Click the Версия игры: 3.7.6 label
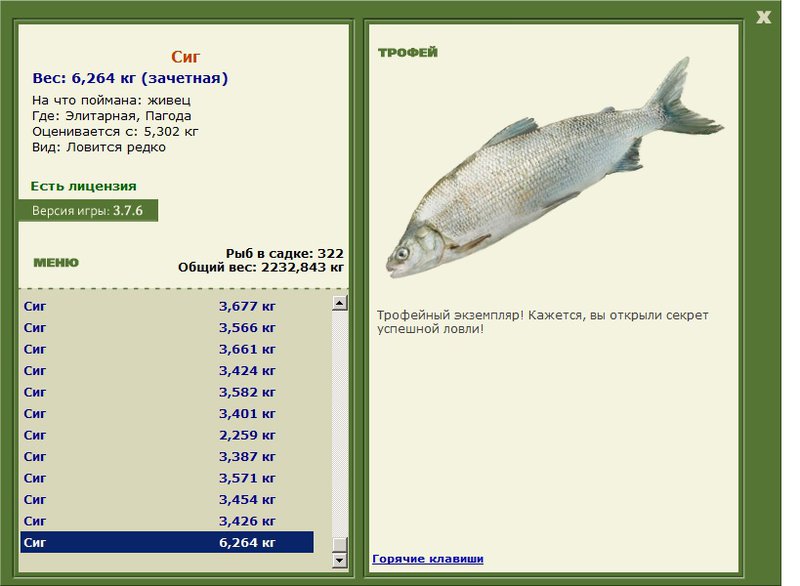 click(88, 211)
